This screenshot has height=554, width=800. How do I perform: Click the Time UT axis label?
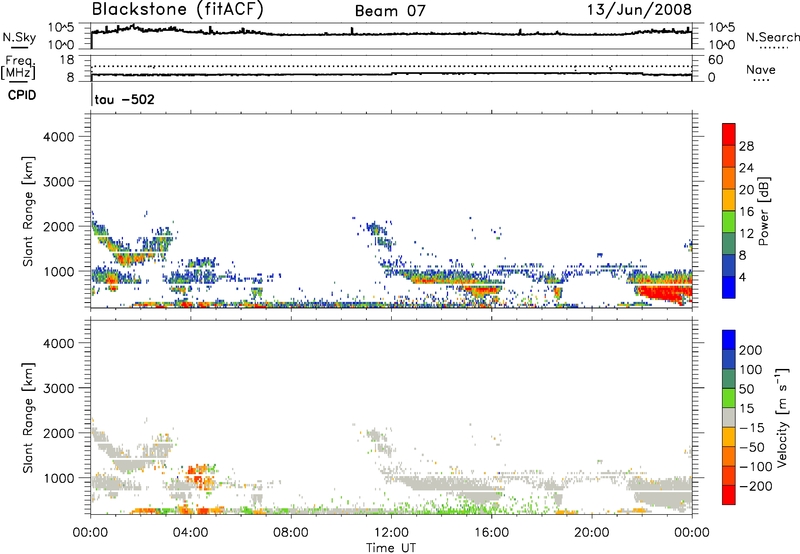[391, 548]
